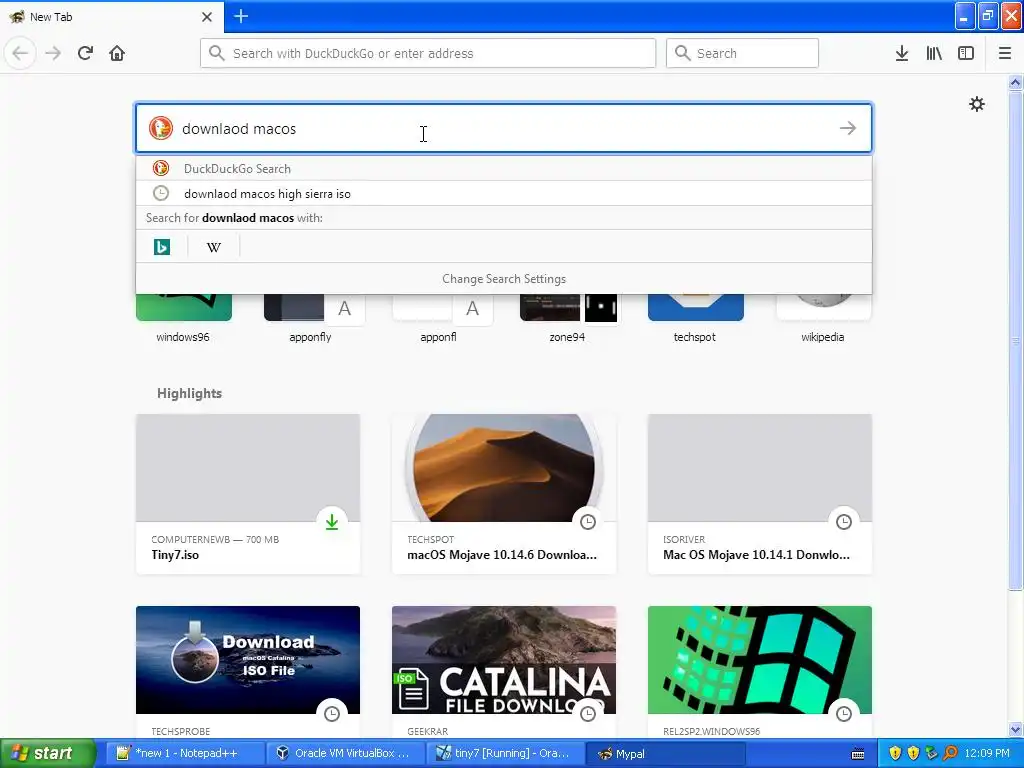Switch to Oracle VM VirtualBox in the taskbar
Image resolution: width=1024 pixels, height=768 pixels.
(x=345, y=753)
